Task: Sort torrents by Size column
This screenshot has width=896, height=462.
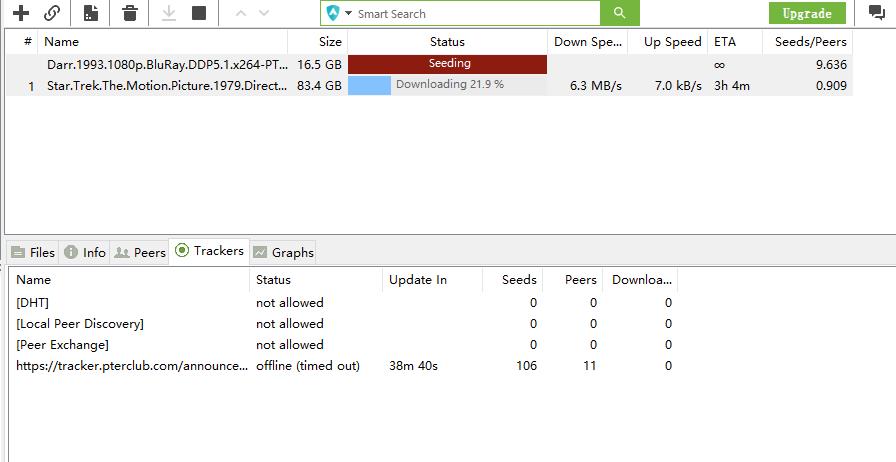Action: (x=318, y=42)
